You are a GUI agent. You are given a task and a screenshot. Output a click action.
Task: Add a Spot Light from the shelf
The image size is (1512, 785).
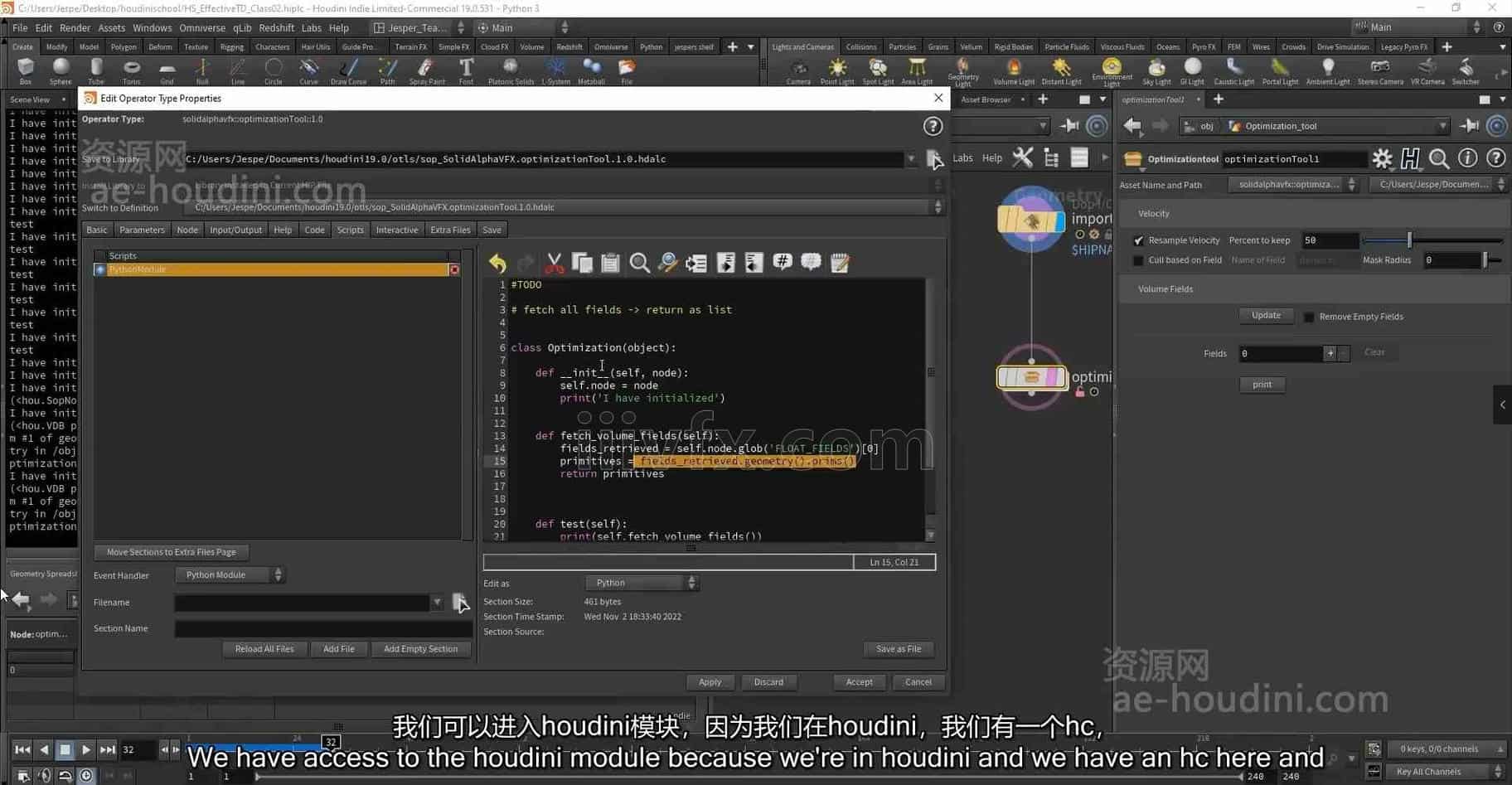(877, 71)
